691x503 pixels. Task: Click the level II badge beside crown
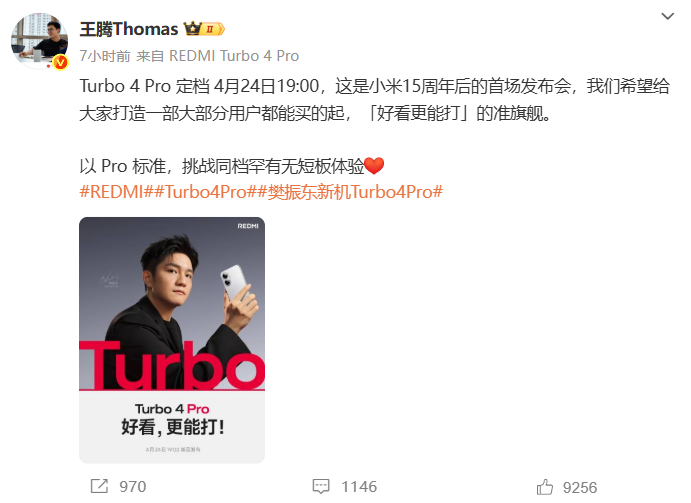tap(214, 29)
